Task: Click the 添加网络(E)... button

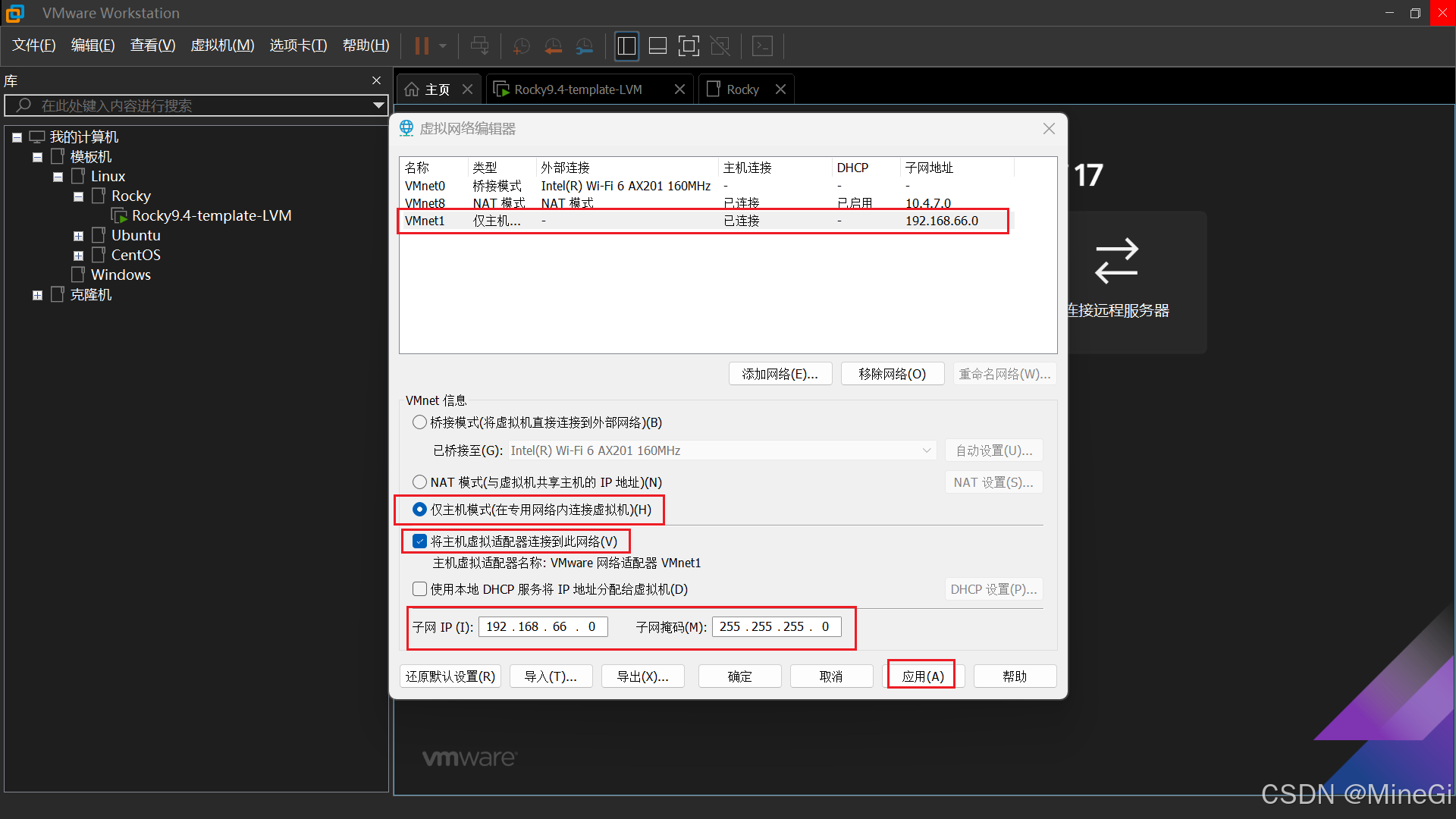Action: click(780, 374)
